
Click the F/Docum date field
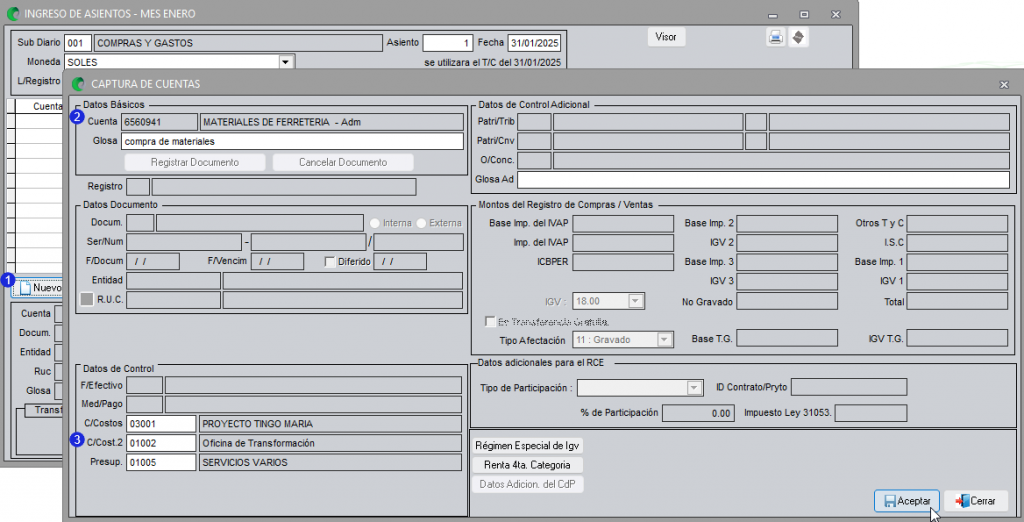pos(153,262)
